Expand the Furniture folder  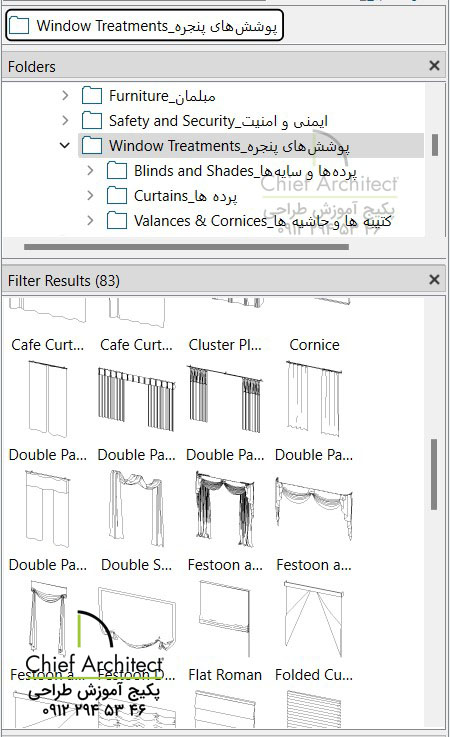[65, 96]
